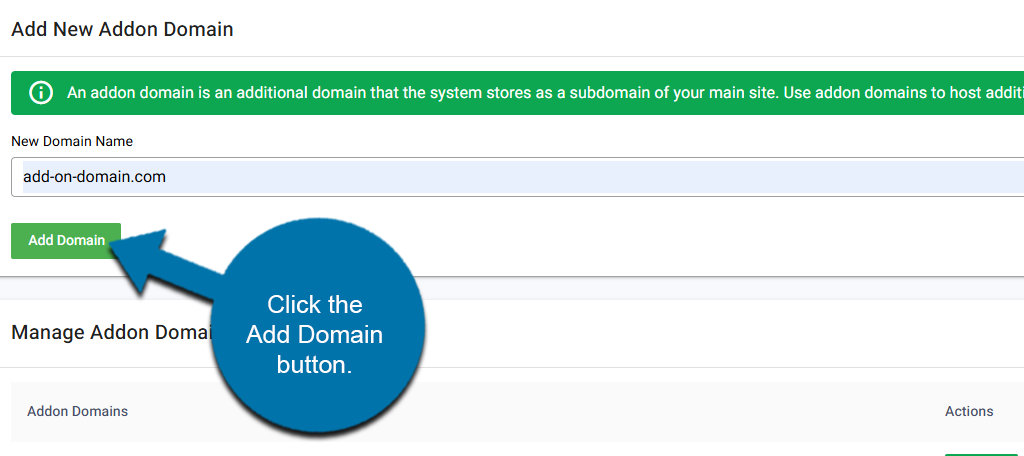Click the New Domain Name field label
Screen dimensions: 1024x456
tap(72, 141)
